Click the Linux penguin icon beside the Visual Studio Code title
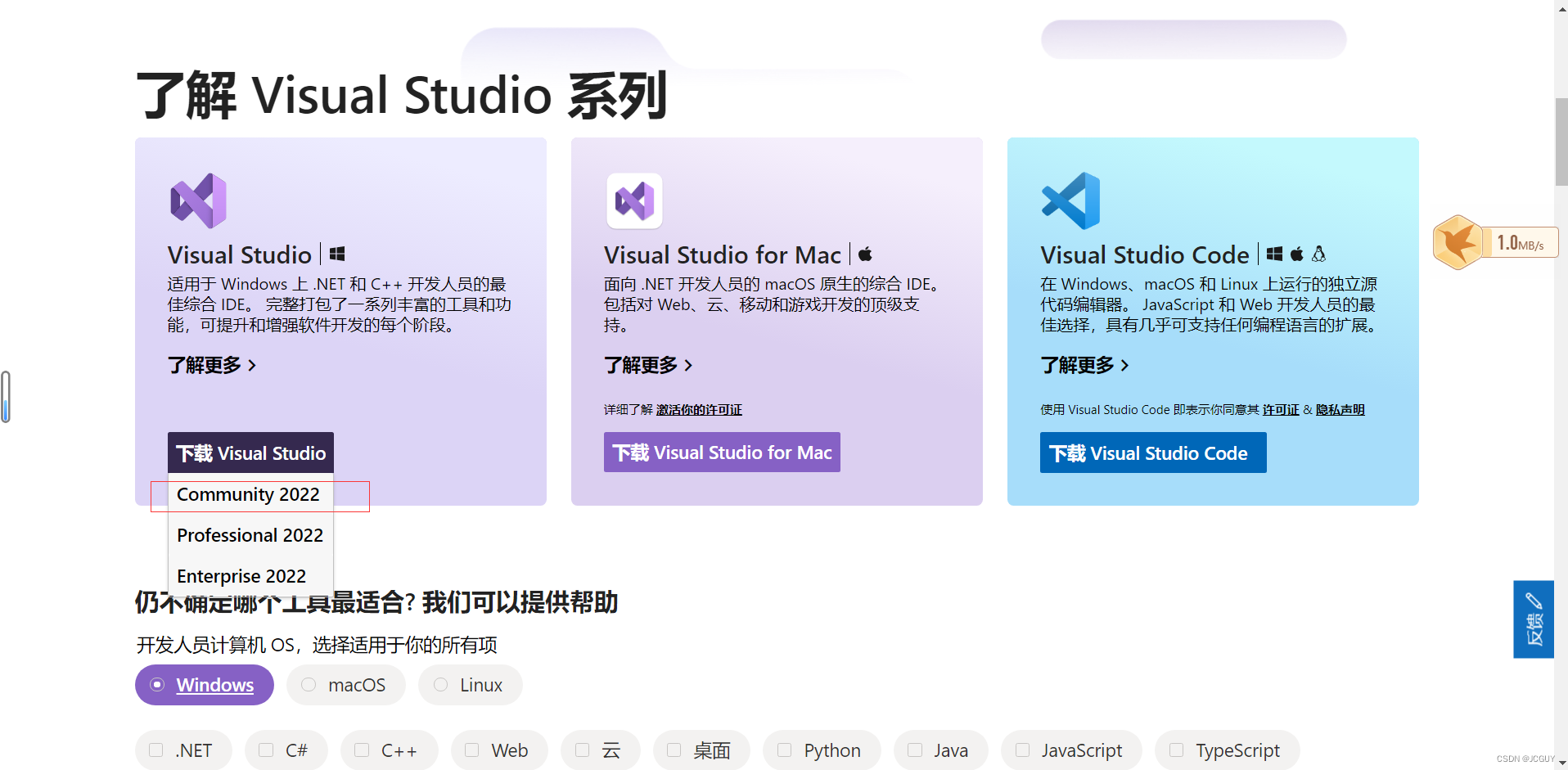Image resolution: width=1568 pixels, height=770 pixels. [x=1318, y=254]
